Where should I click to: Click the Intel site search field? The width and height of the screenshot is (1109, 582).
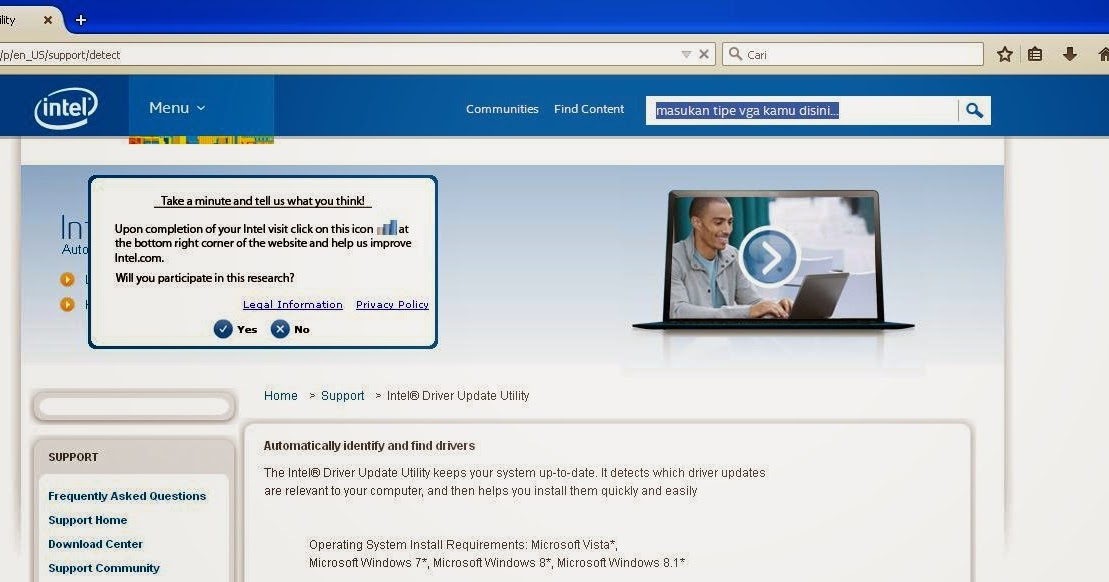coord(801,110)
